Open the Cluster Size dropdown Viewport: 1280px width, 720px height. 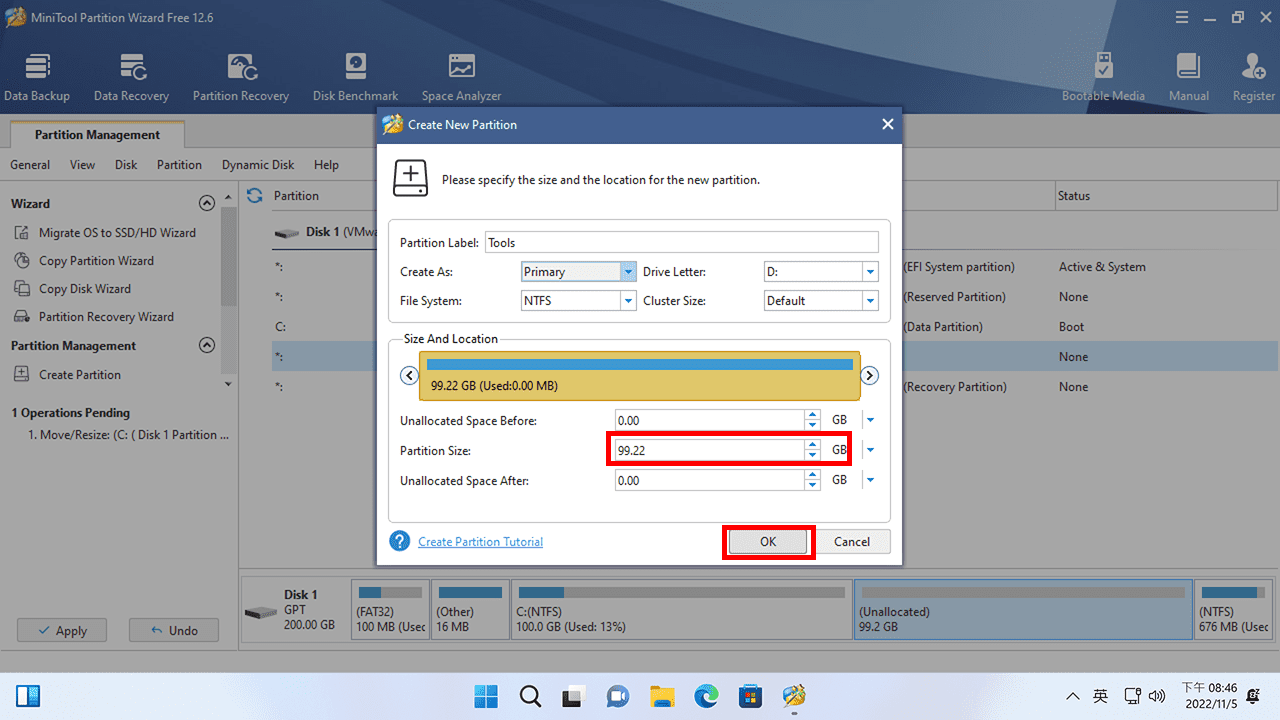[869, 300]
